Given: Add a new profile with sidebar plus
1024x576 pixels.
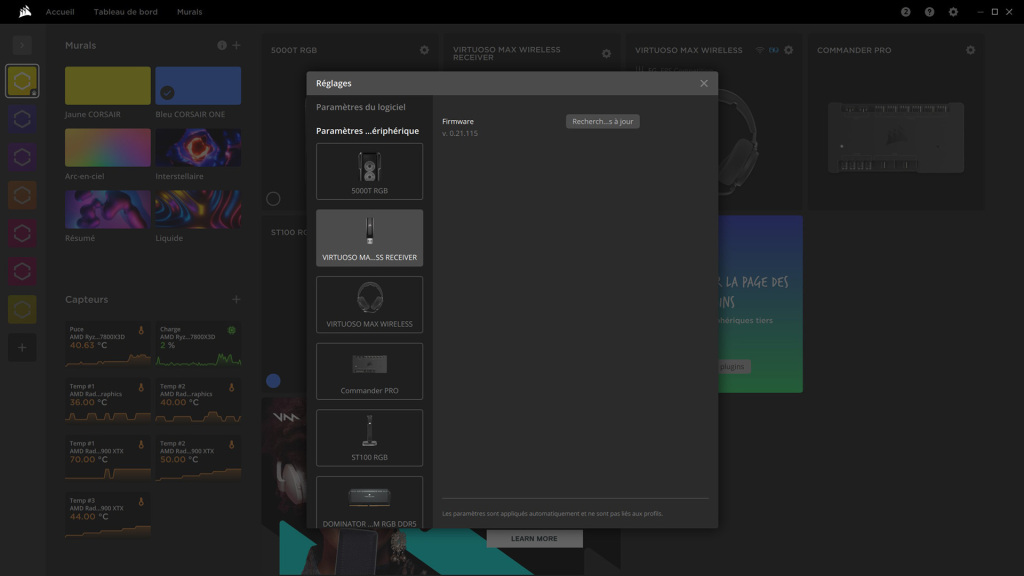Looking at the screenshot, I should point(22,347).
